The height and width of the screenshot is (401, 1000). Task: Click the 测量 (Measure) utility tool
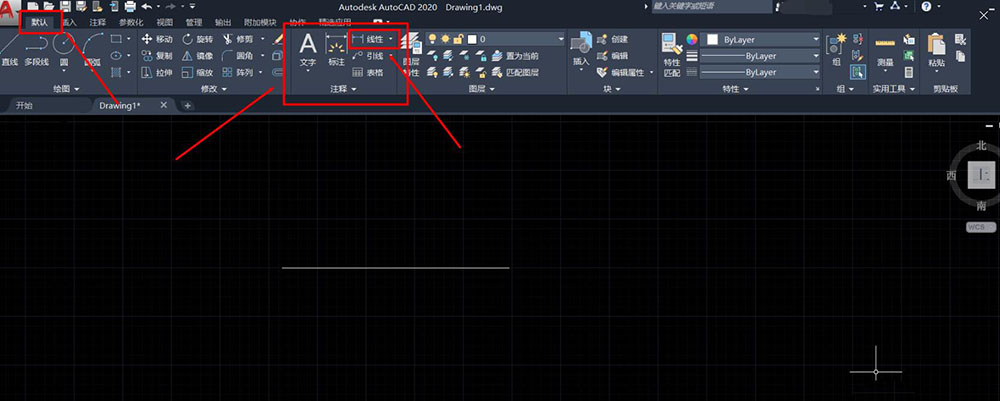pos(883,49)
